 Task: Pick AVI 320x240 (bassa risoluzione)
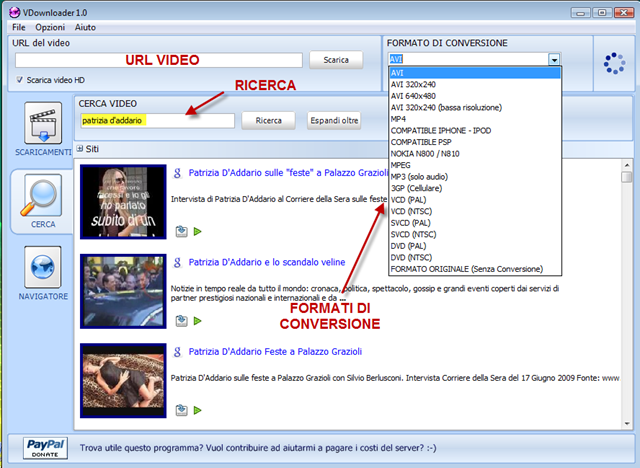click(475, 107)
